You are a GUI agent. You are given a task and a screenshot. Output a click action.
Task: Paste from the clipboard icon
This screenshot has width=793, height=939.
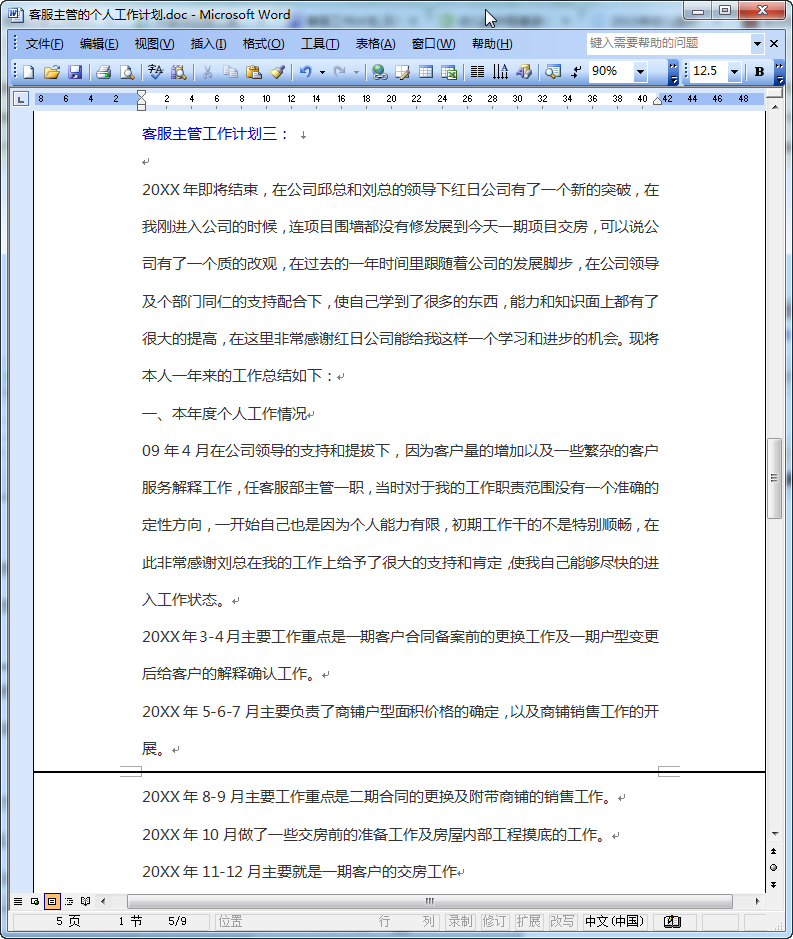tap(254, 72)
